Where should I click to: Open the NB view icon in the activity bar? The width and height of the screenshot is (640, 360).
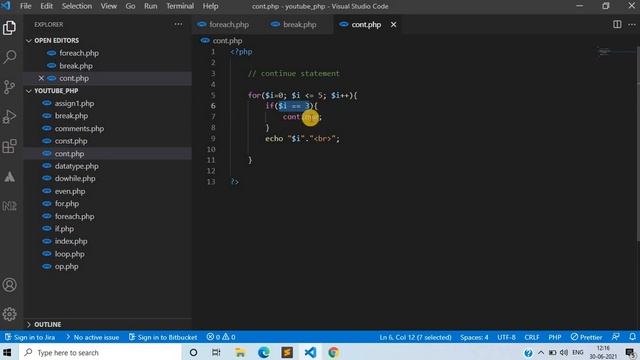click(x=9, y=206)
